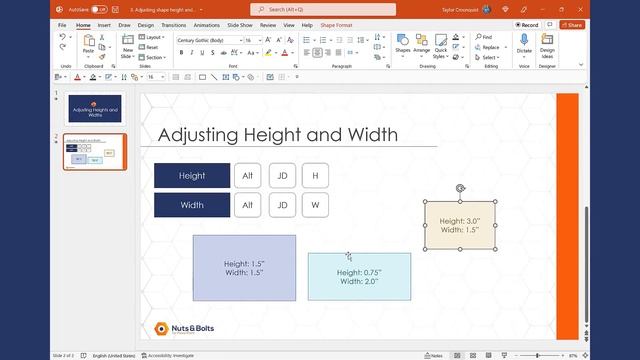This screenshot has width=640, height=360.
Task: Click the Share button
Action: 572,25
